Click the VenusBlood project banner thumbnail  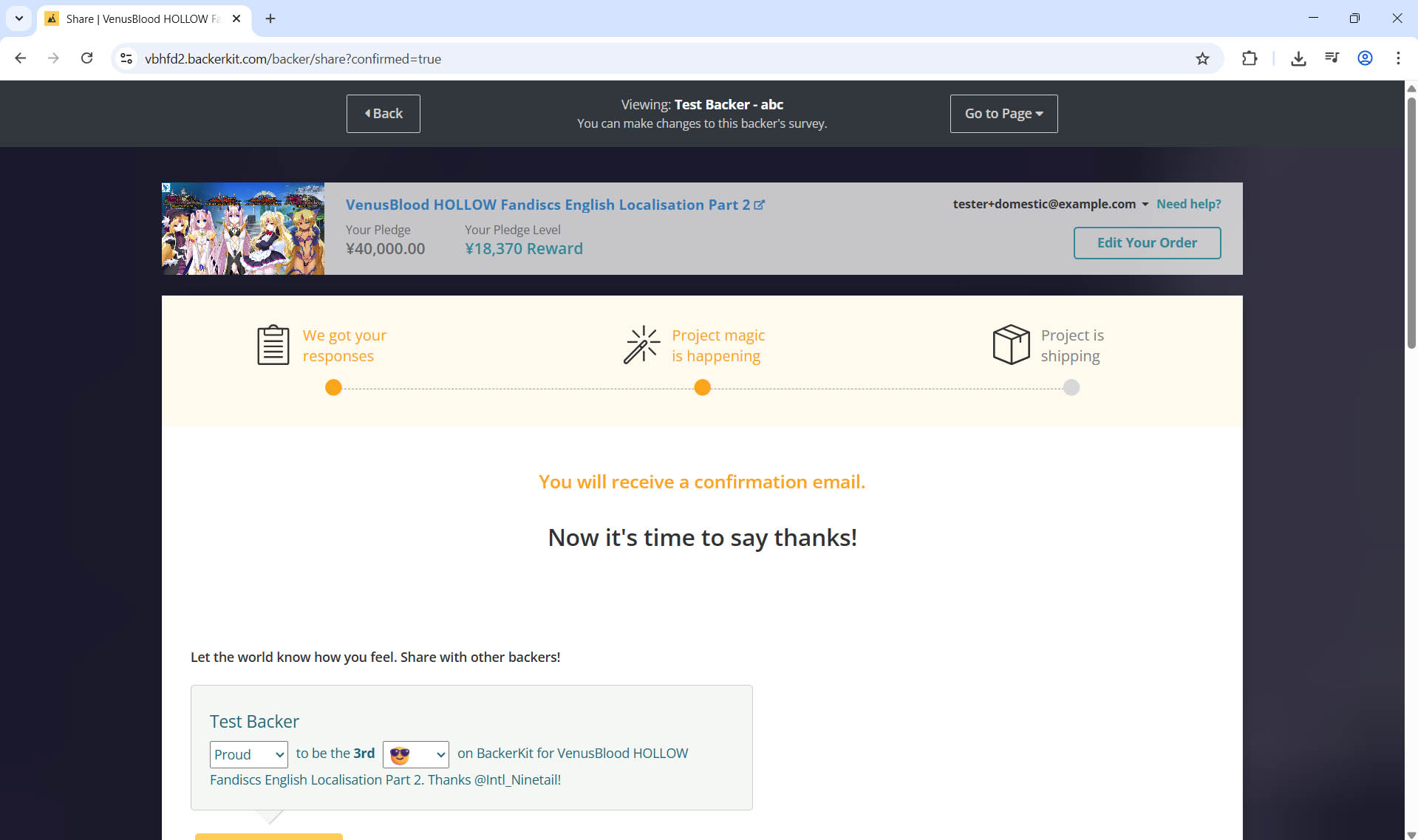pyautogui.click(x=243, y=229)
